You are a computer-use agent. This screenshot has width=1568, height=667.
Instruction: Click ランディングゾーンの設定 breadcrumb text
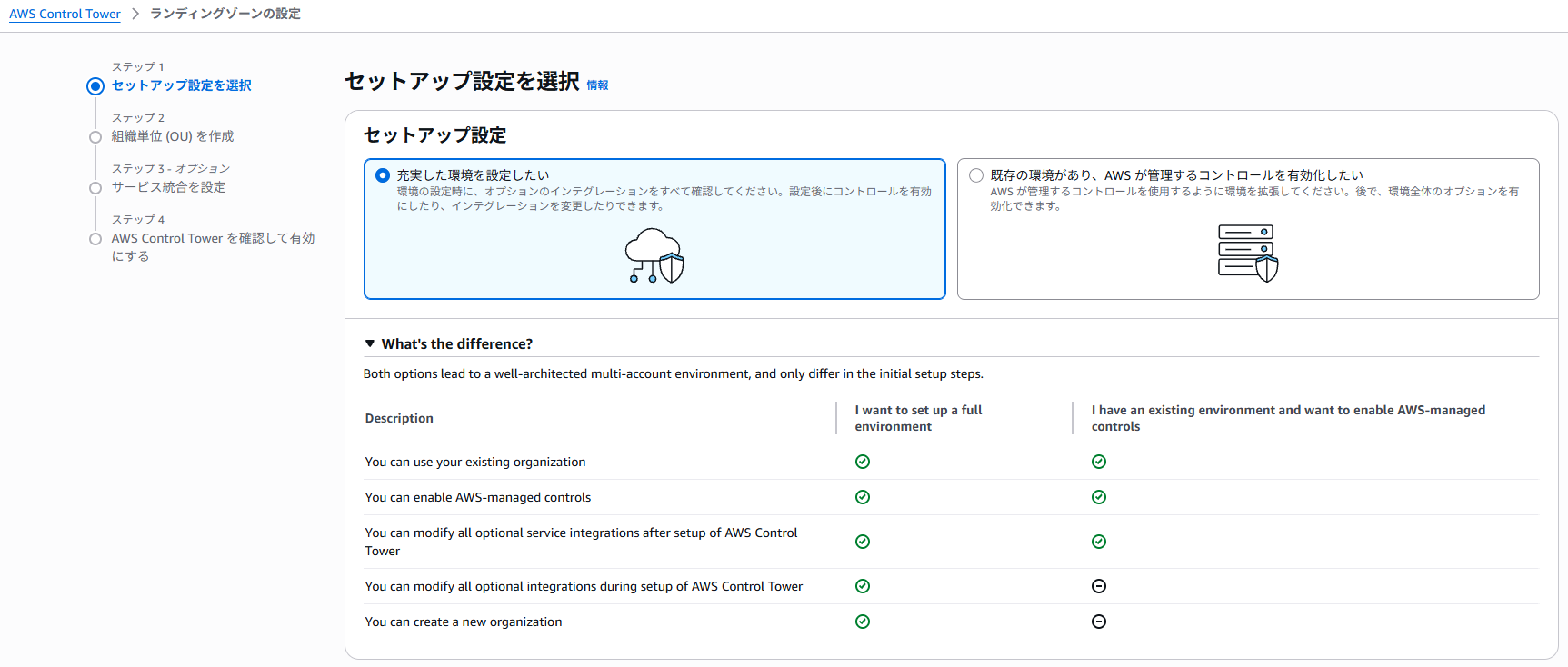(225, 14)
